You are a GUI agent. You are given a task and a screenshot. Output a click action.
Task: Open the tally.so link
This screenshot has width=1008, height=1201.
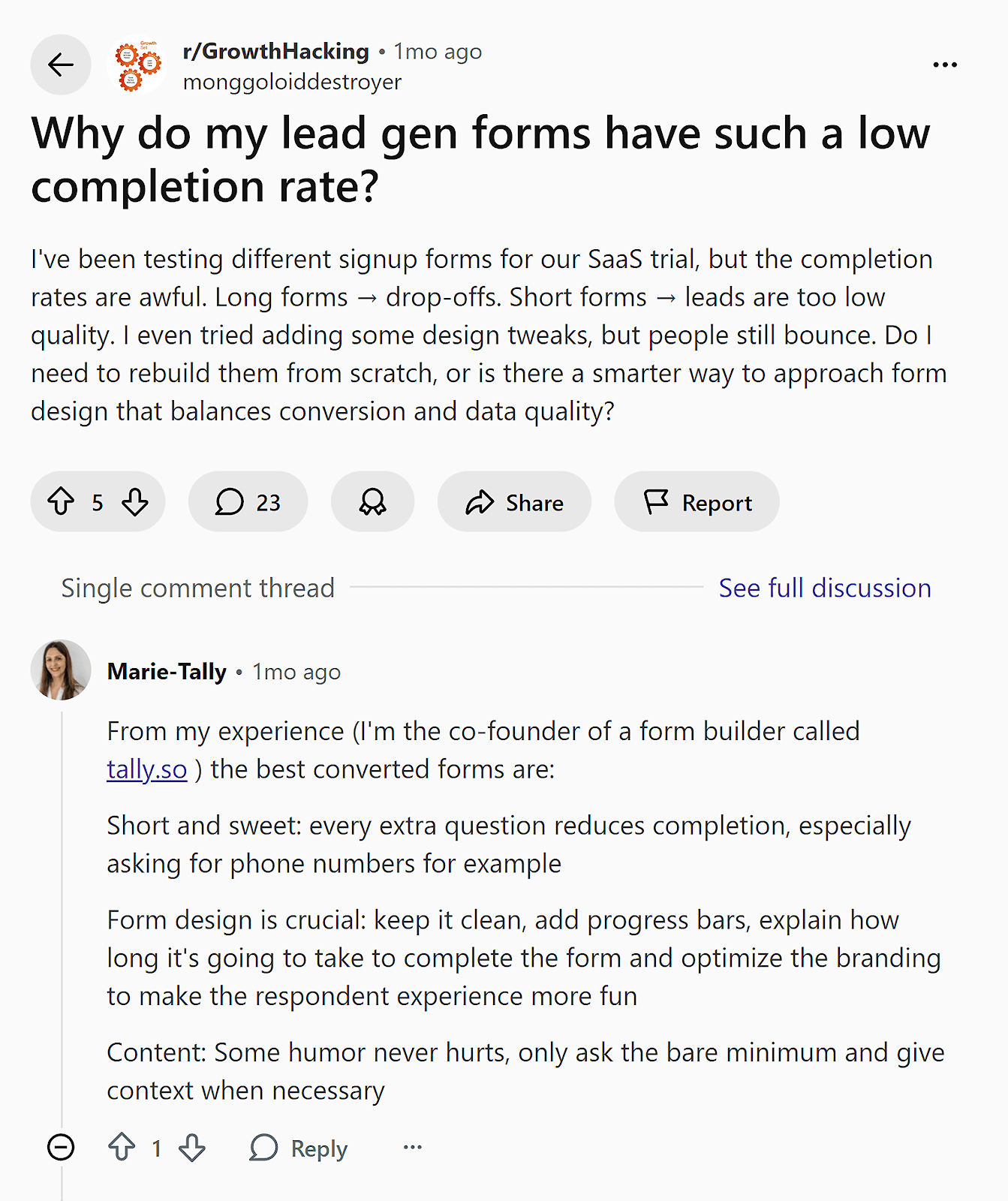pyautogui.click(x=146, y=769)
